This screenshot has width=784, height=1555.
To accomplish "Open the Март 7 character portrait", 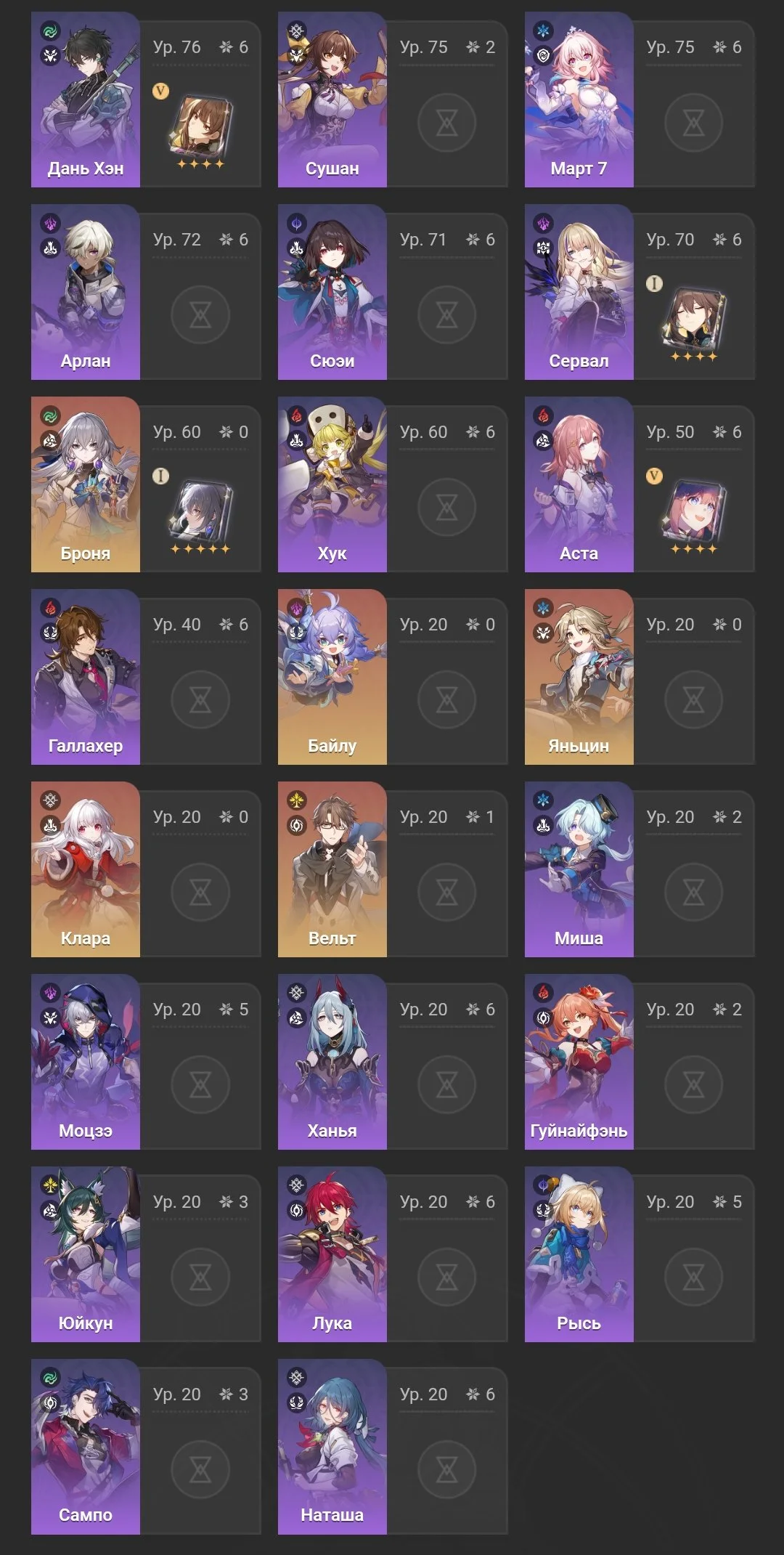I will (x=579, y=100).
